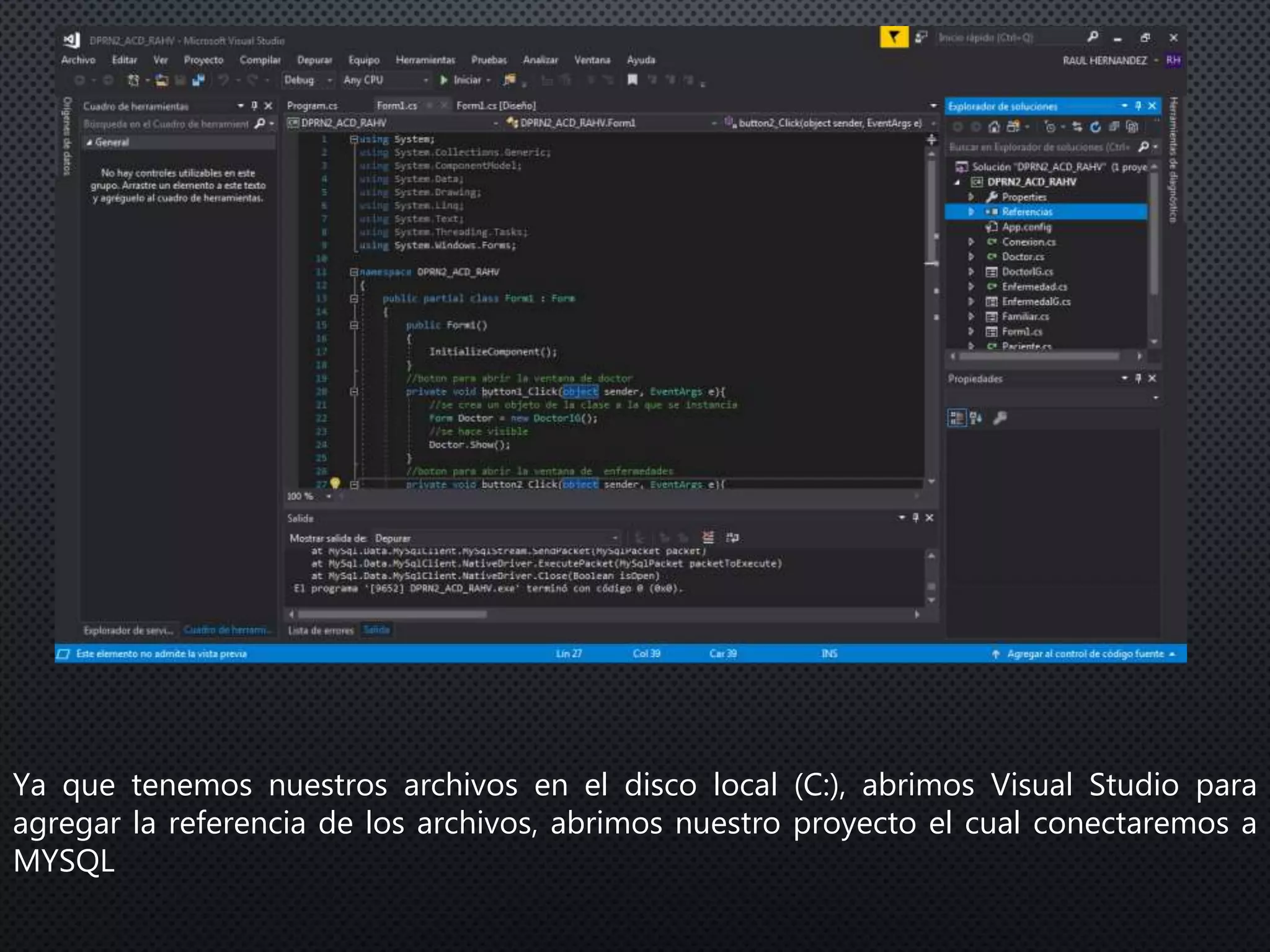Click the save all toolbar icon
This screenshot has height=952, width=1270.
click(x=198, y=80)
